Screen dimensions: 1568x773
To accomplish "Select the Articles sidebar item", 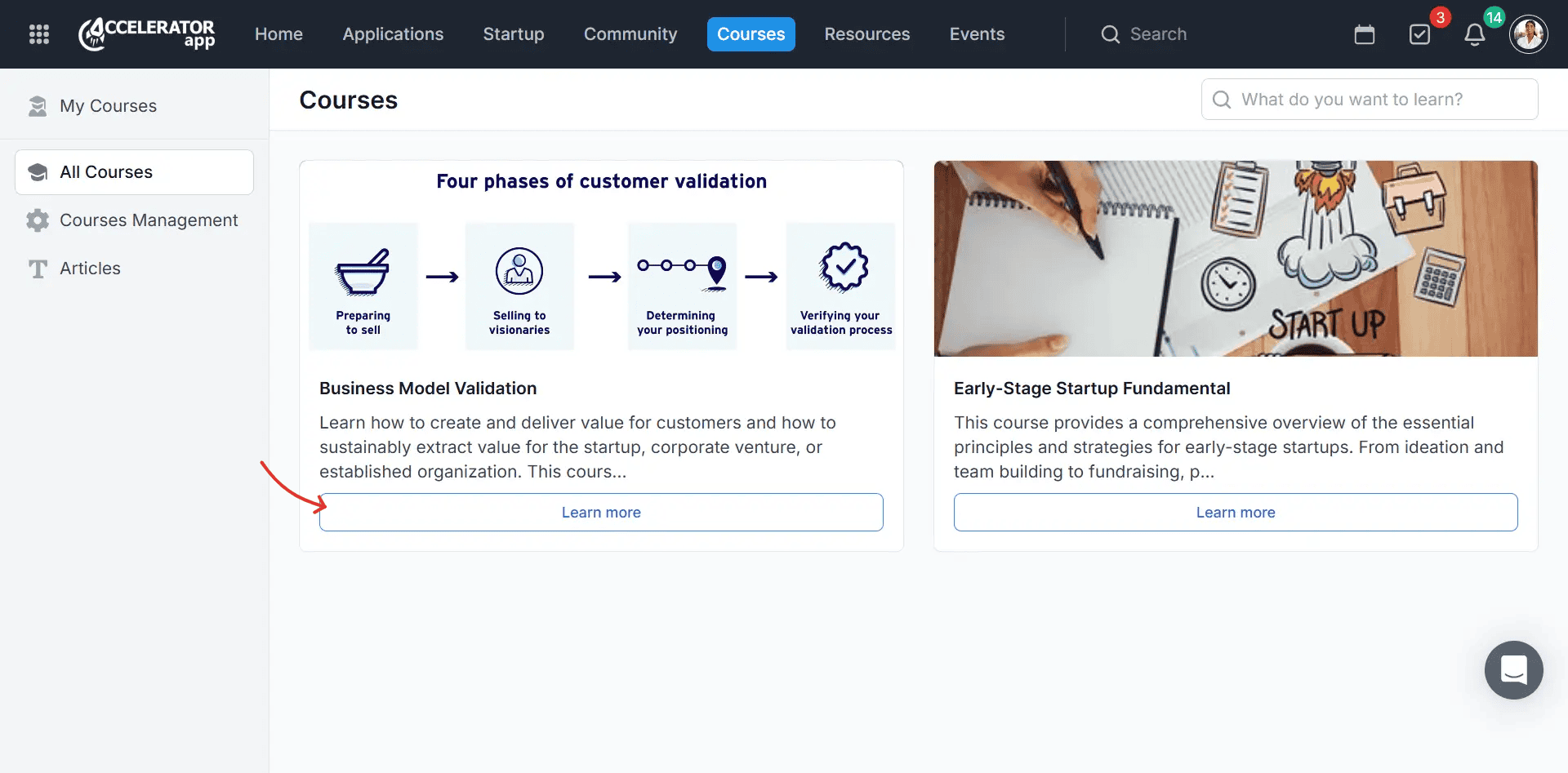I will point(90,268).
